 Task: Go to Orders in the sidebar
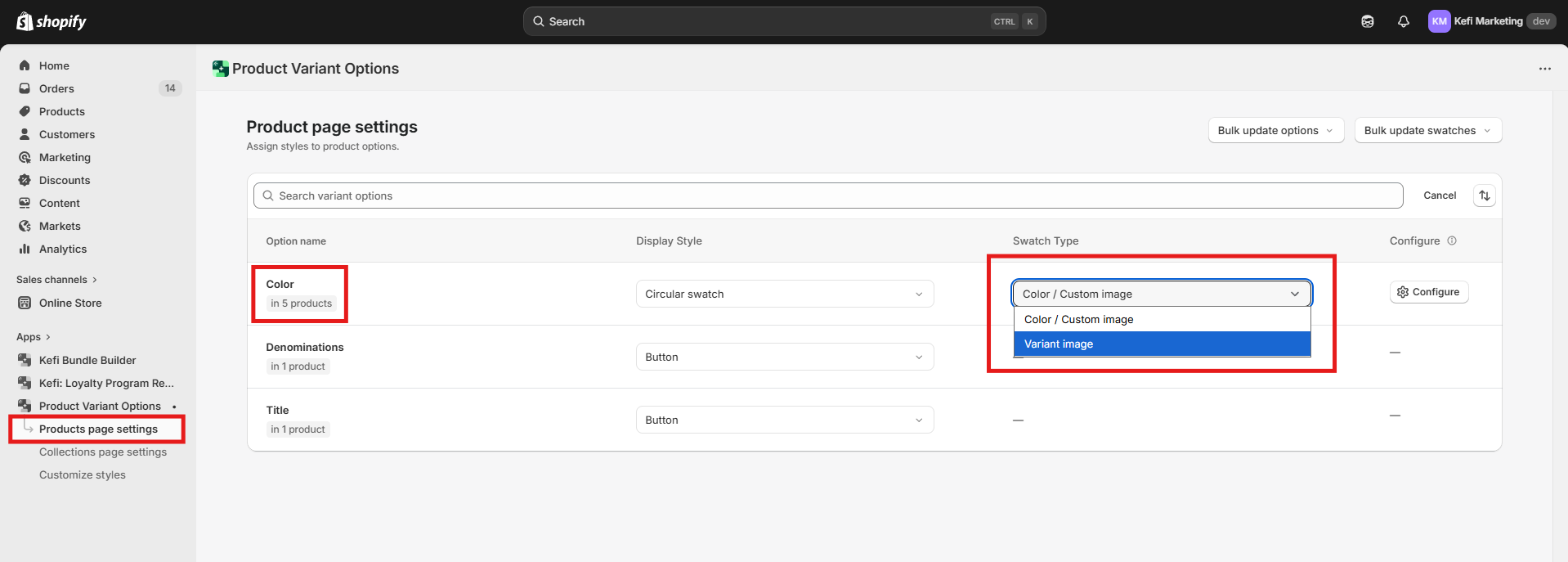(x=56, y=88)
